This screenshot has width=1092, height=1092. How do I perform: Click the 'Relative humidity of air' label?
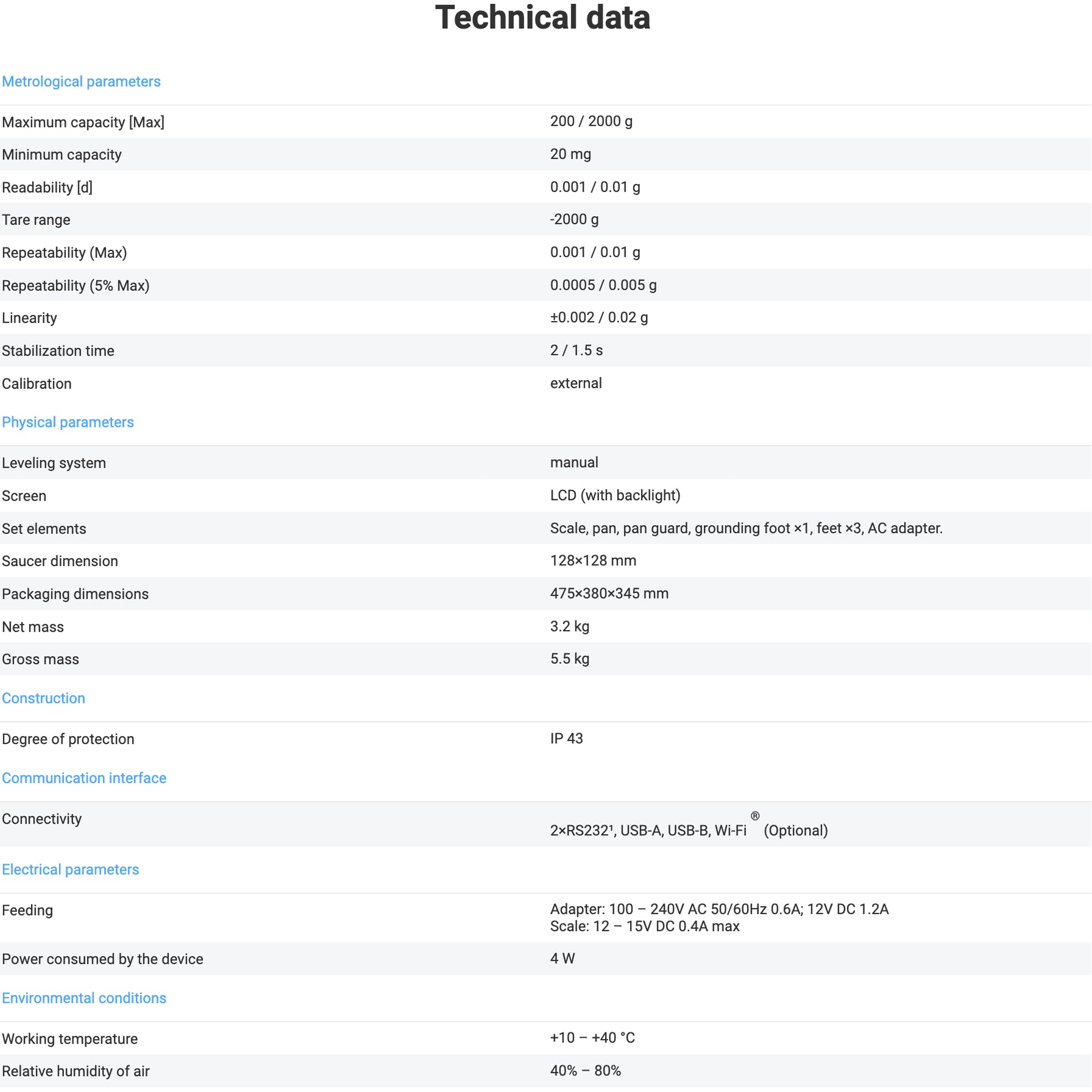pyautogui.click(x=76, y=1071)
